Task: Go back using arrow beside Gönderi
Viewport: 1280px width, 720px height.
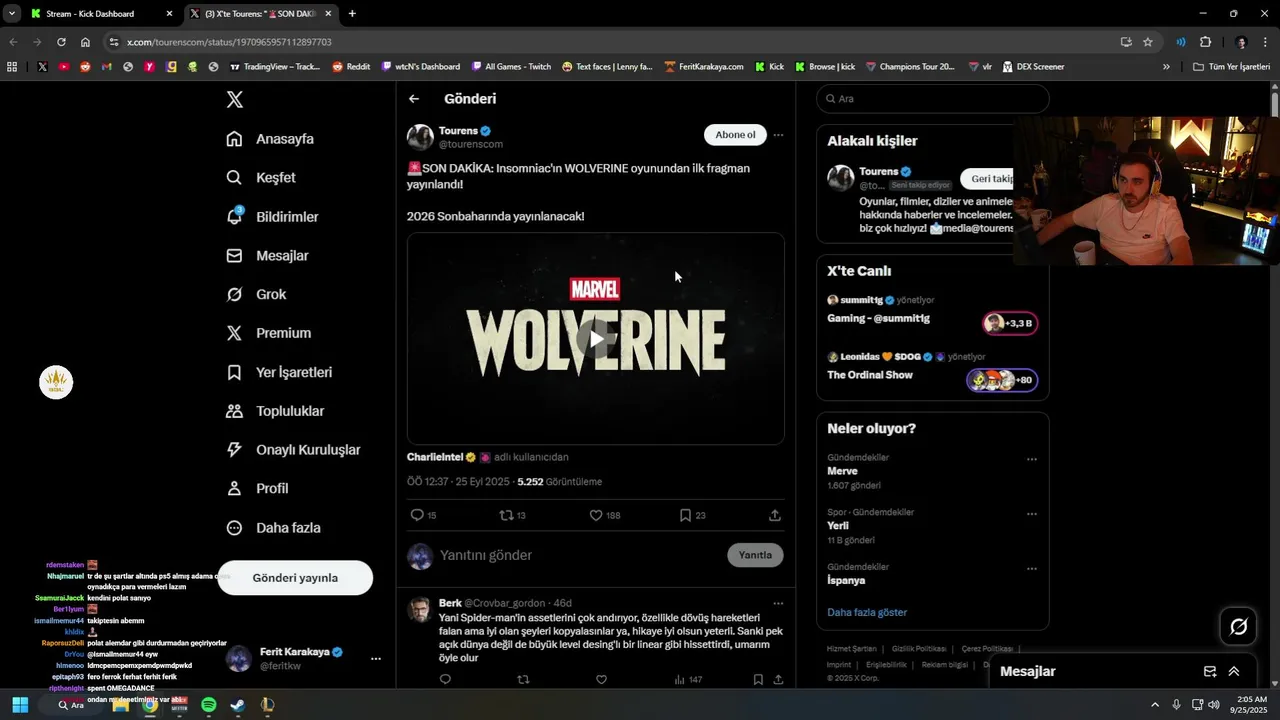Action: [414, 99]
